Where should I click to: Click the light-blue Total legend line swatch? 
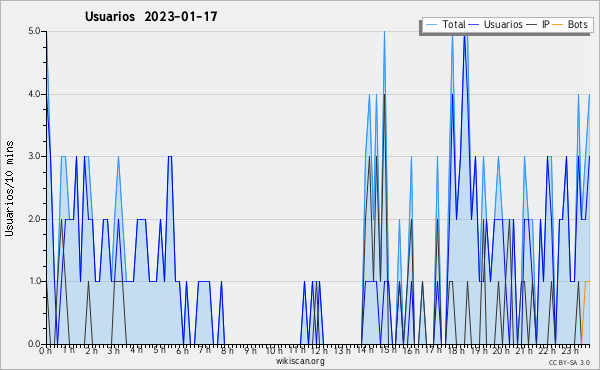[431, 25]
